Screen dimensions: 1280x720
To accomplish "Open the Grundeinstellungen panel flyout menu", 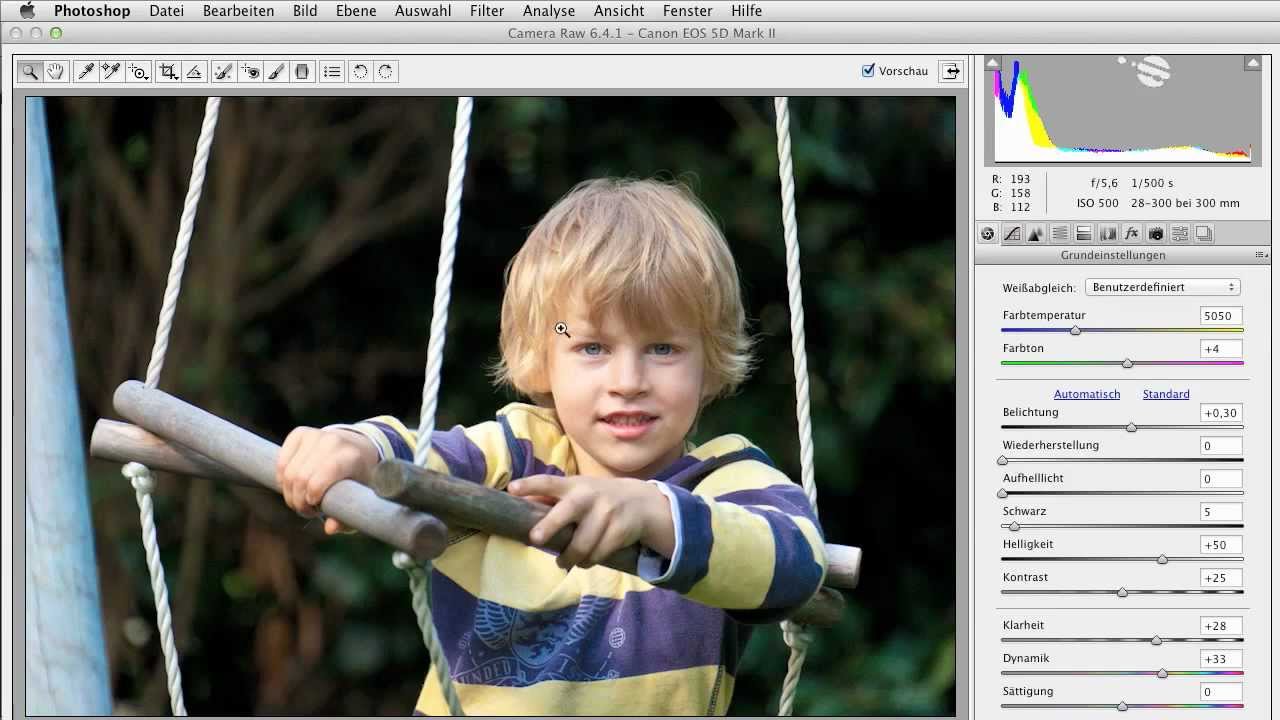I will point(1260,256).
